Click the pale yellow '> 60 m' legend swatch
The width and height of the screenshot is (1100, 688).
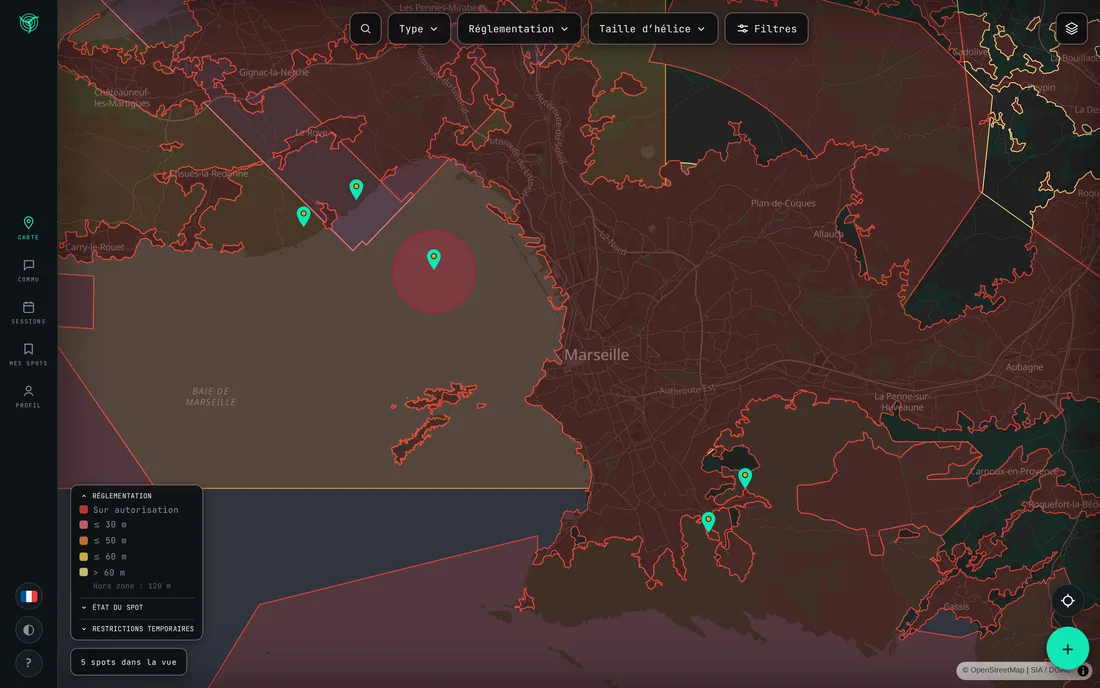83,573
